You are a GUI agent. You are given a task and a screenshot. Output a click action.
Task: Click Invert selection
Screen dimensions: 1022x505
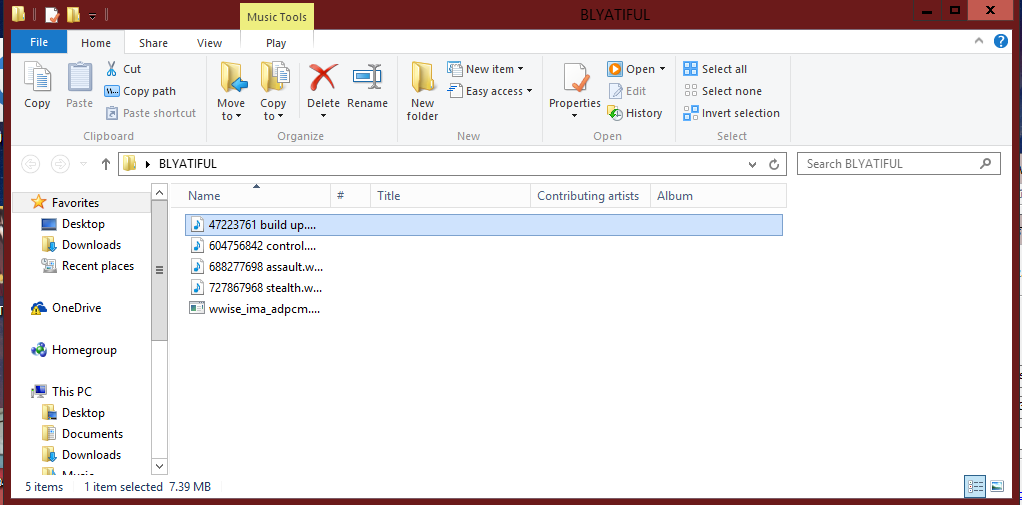(x=731, y=113)
